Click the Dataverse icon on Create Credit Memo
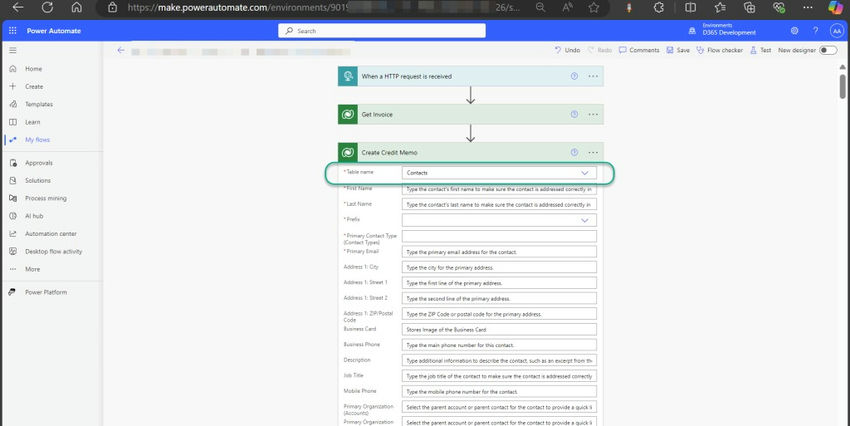The height and width of the screenshot is (426, 850). click(348, 152)
